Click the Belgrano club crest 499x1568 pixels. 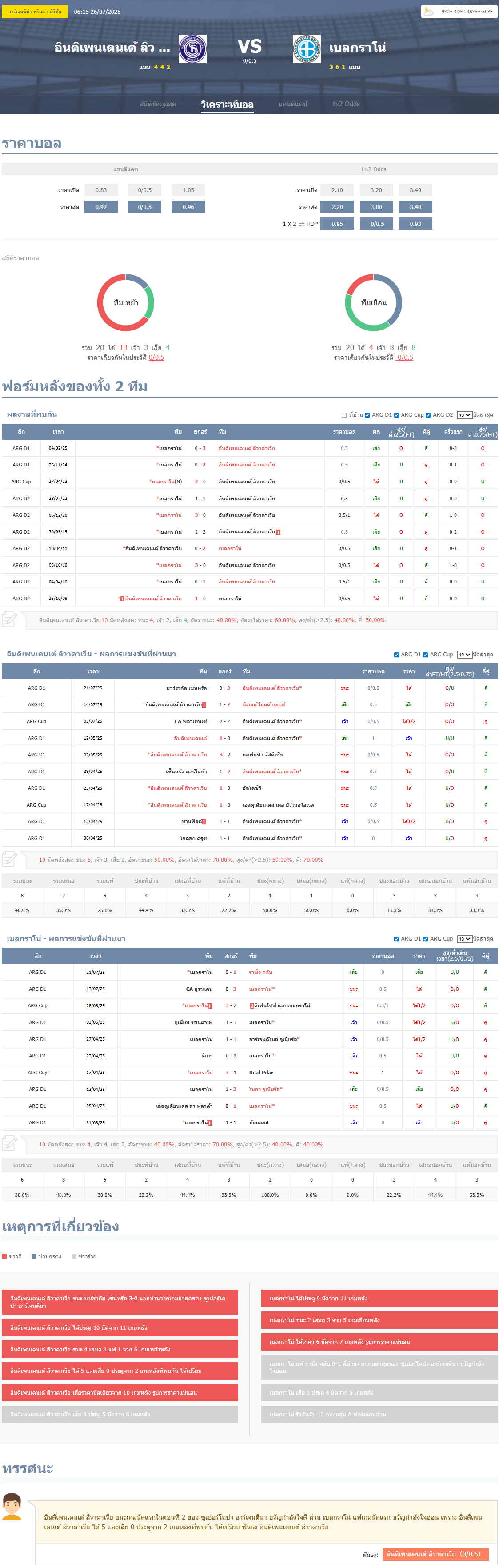[307, 49]
